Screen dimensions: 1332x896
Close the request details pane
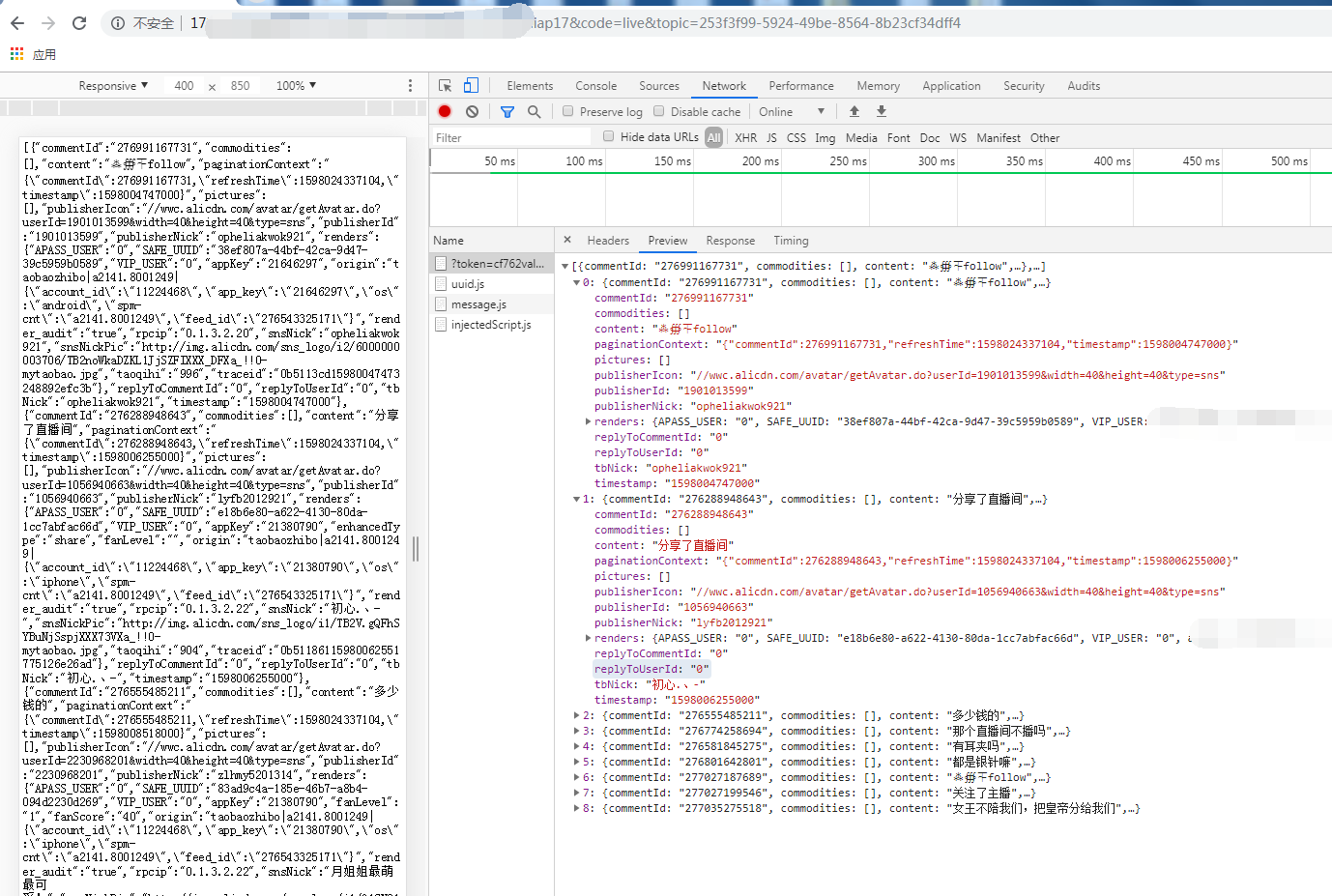(x=567, y=240)
